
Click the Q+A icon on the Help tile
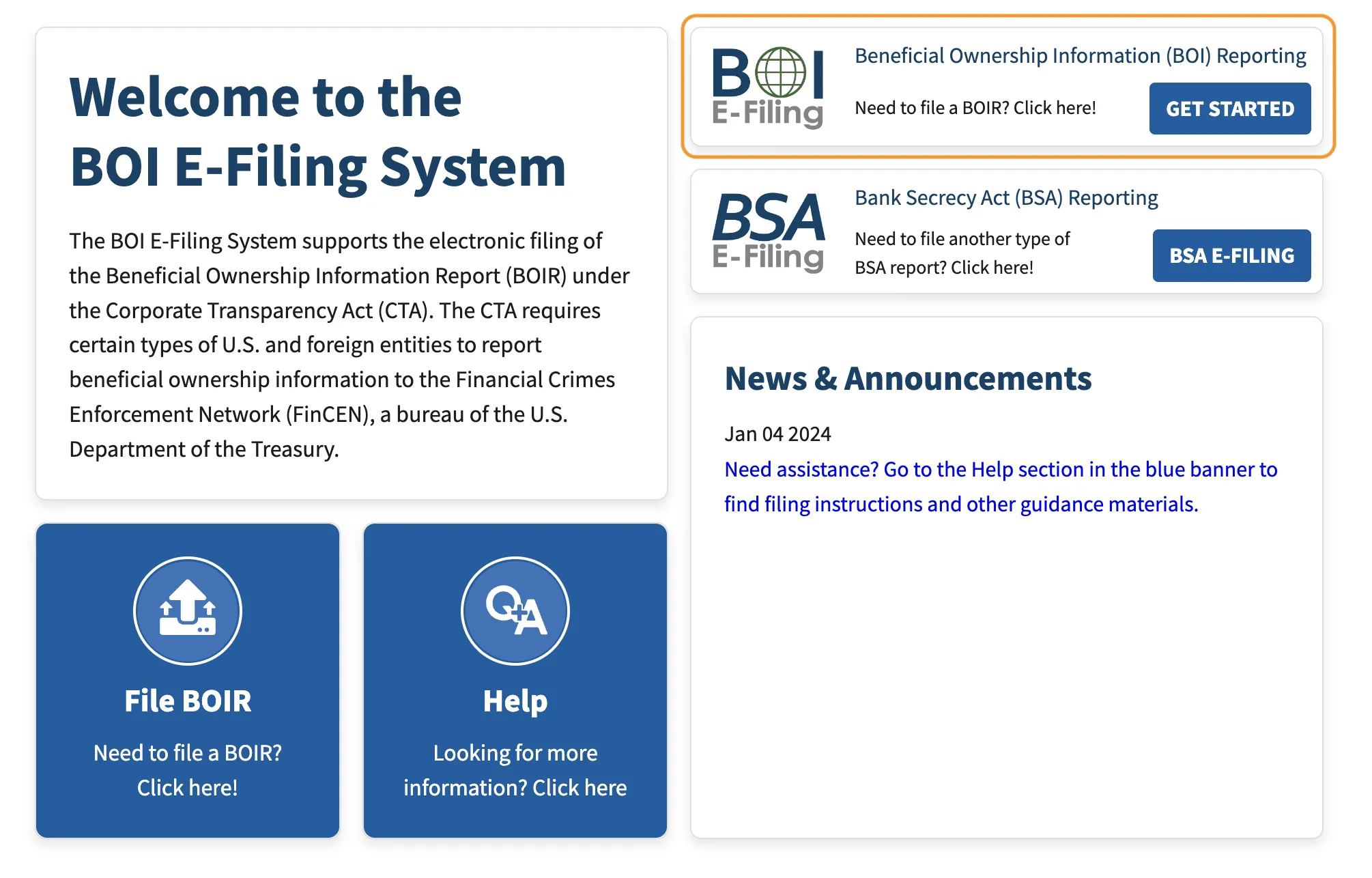[515, 611]
